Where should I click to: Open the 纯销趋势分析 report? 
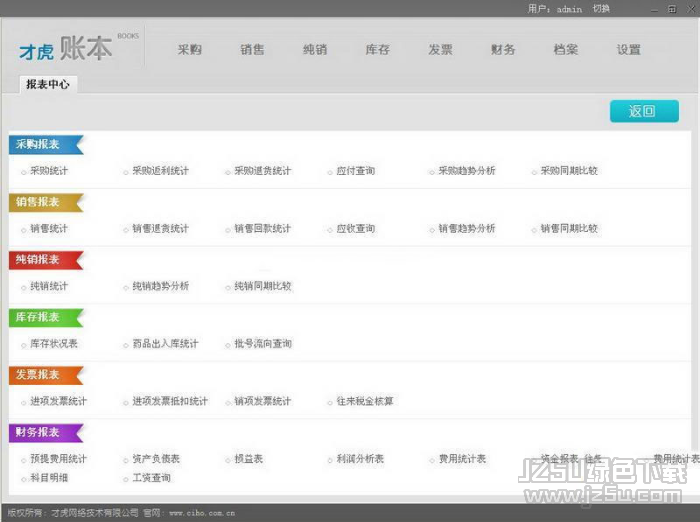(160, 286)
